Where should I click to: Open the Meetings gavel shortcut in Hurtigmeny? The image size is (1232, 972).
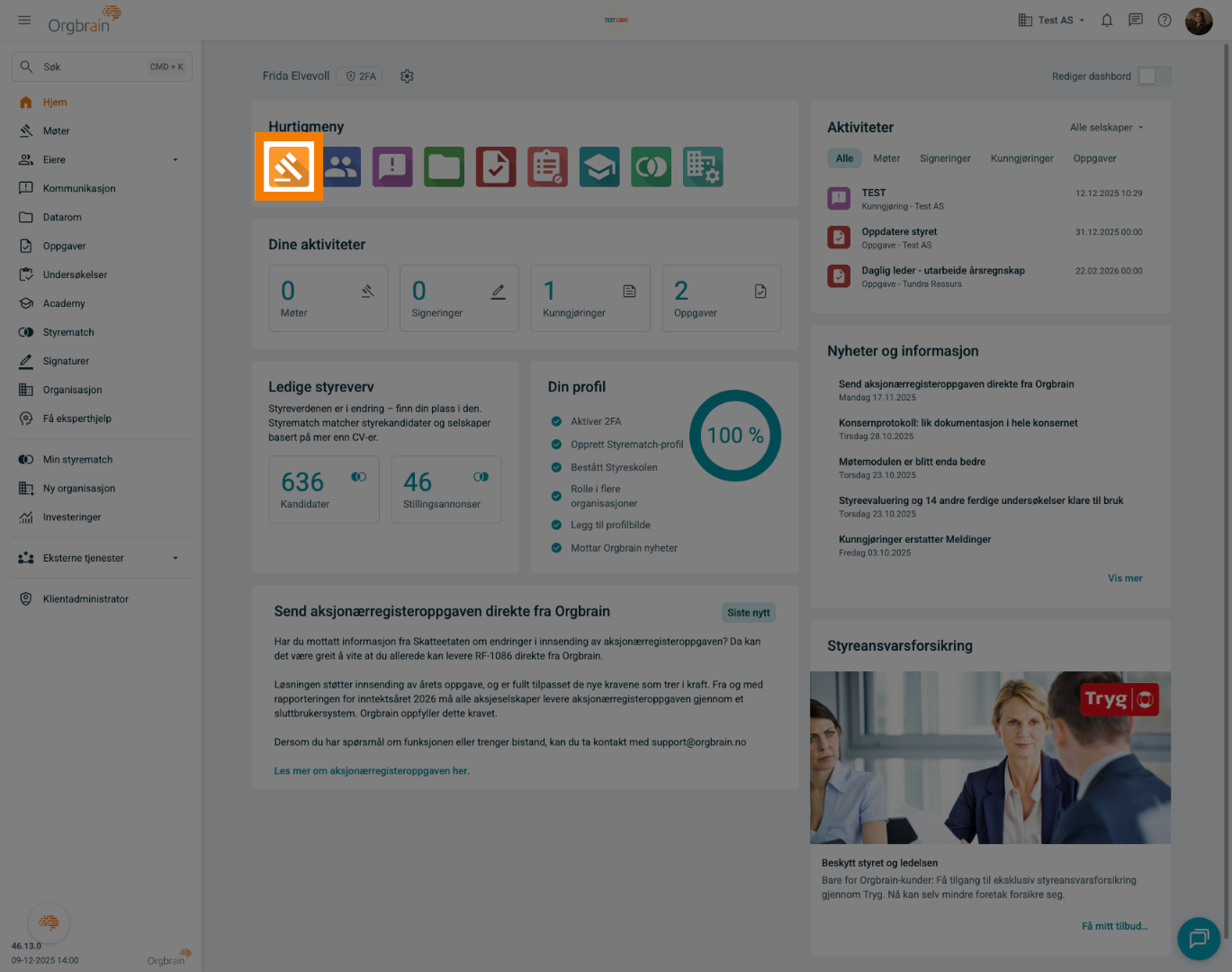[x=289, y=167]
